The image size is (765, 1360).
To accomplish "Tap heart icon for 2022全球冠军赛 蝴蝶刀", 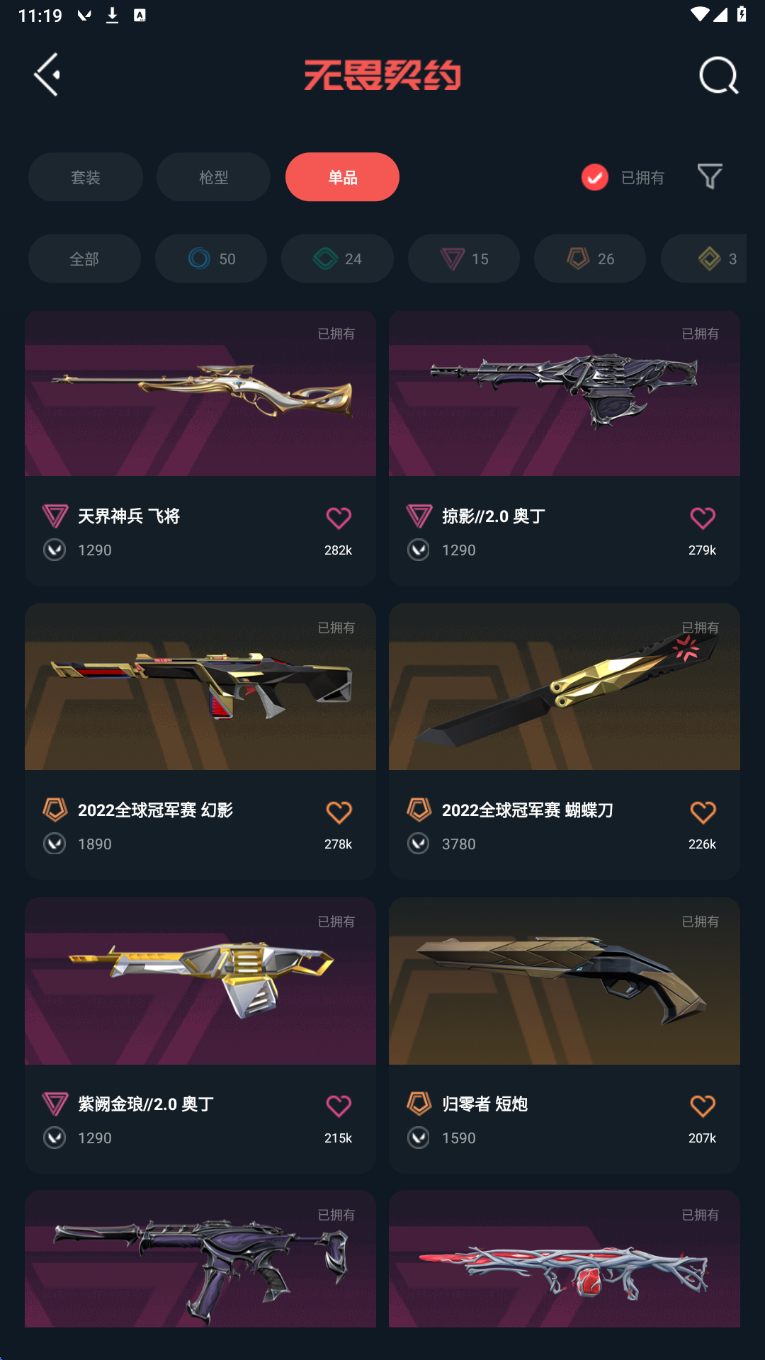I will tap(703, 811).
